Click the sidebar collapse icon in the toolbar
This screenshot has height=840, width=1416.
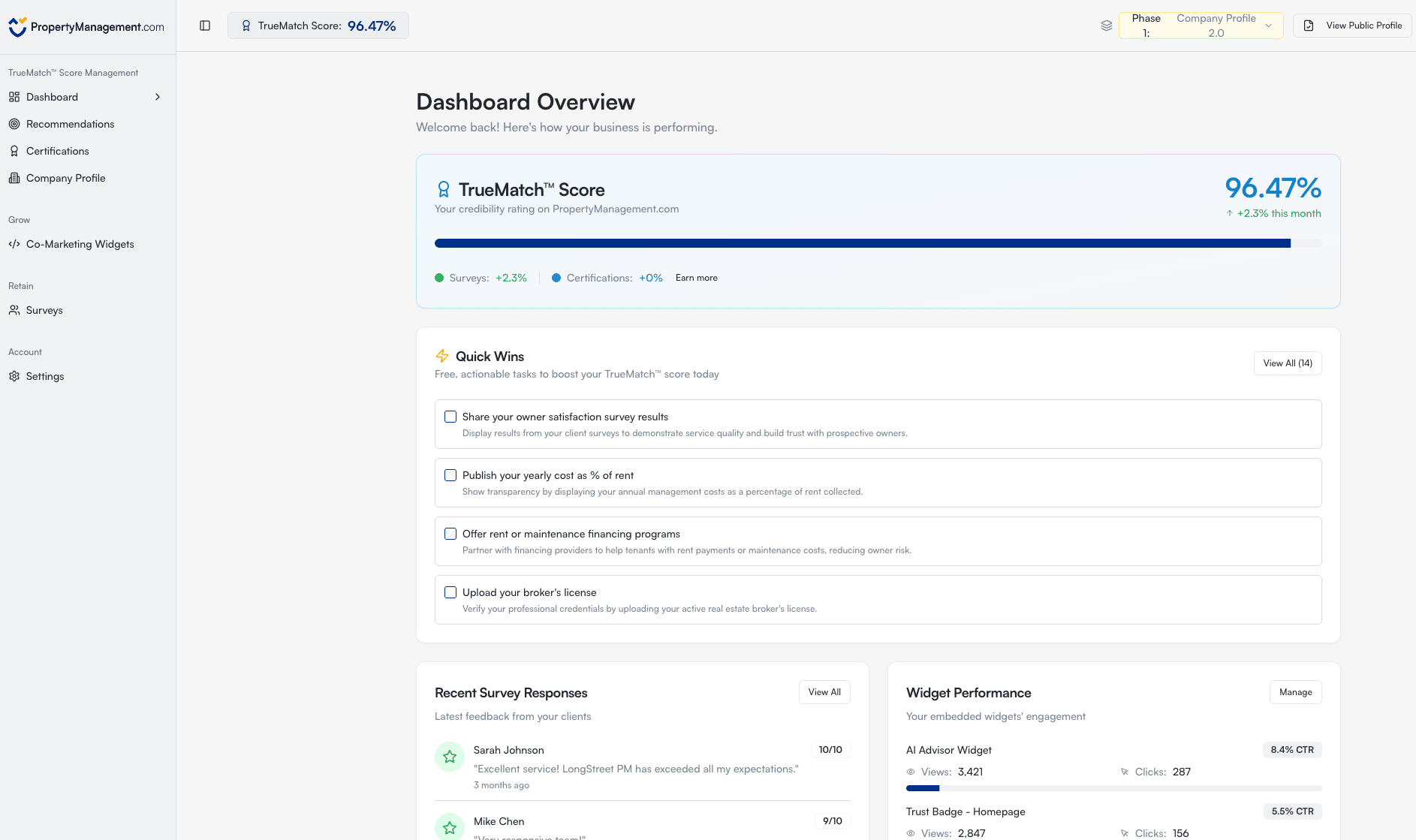(x=204, y=25)
